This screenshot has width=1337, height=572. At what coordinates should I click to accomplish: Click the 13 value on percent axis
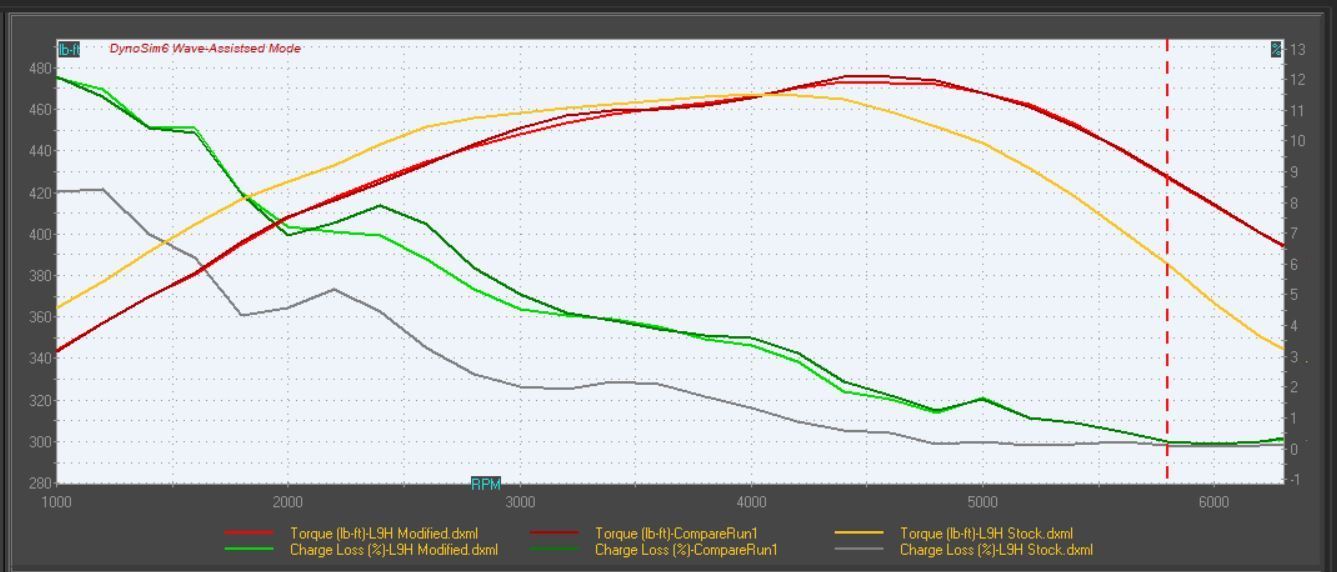pyautogui.click(x=1297, y=49)
